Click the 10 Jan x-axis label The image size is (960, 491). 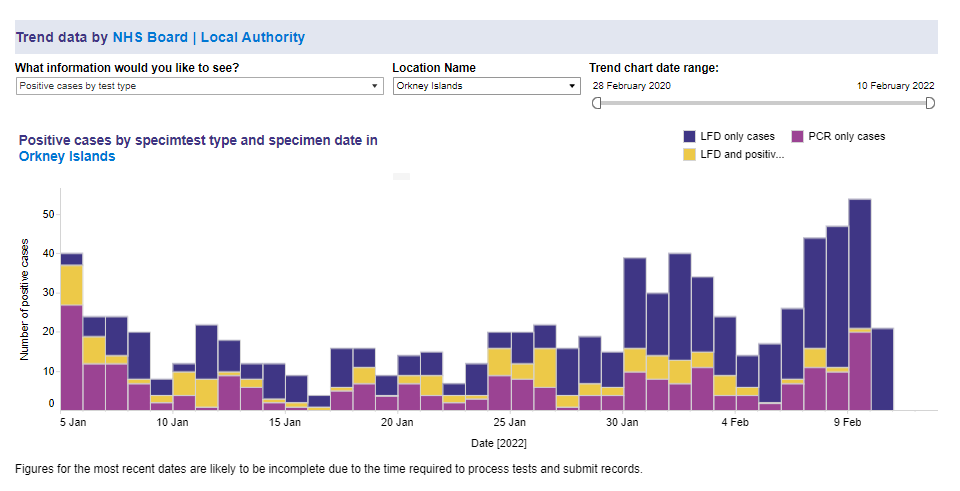coord(172,423)
